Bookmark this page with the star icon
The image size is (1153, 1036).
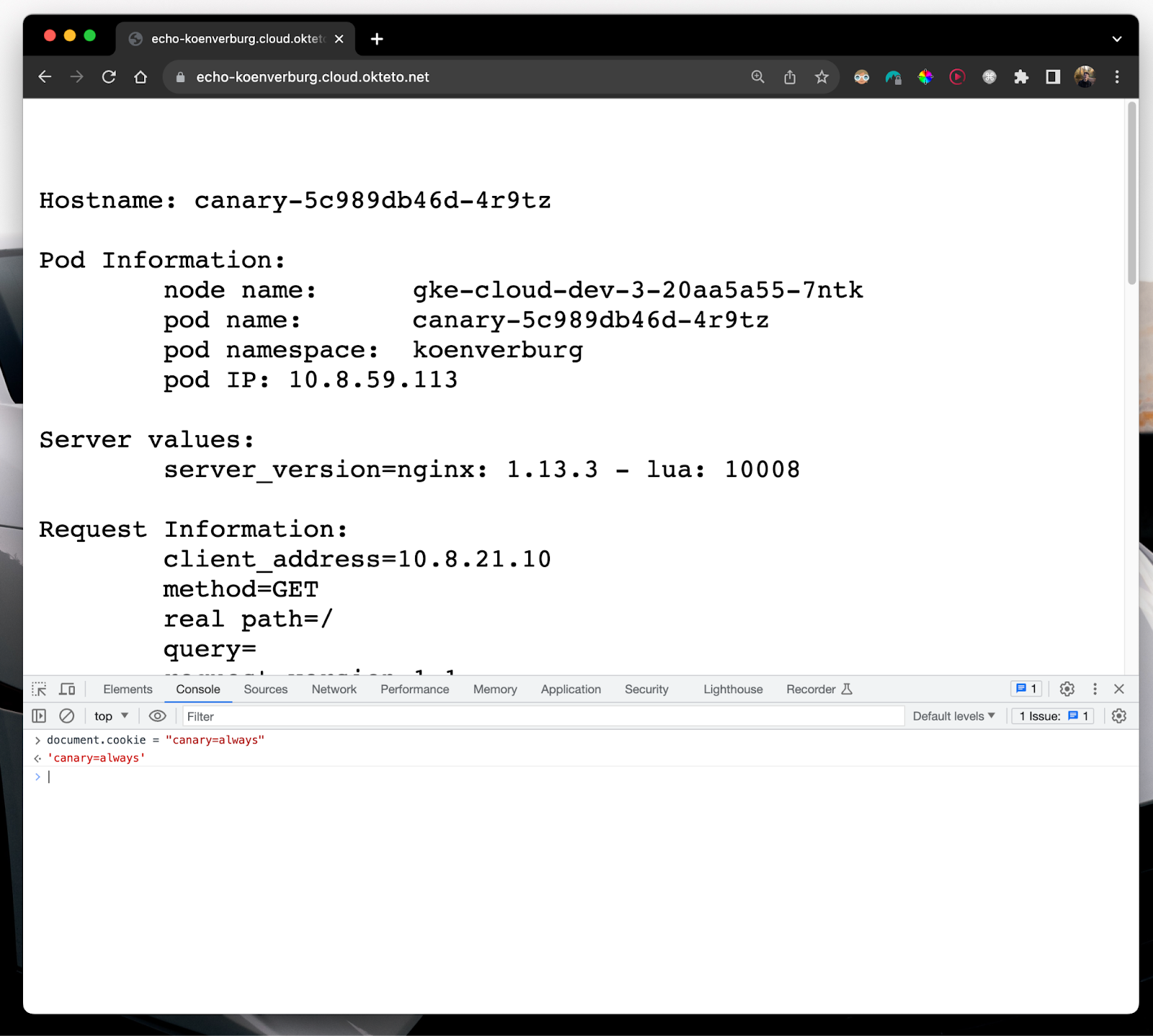click(822, 77)
